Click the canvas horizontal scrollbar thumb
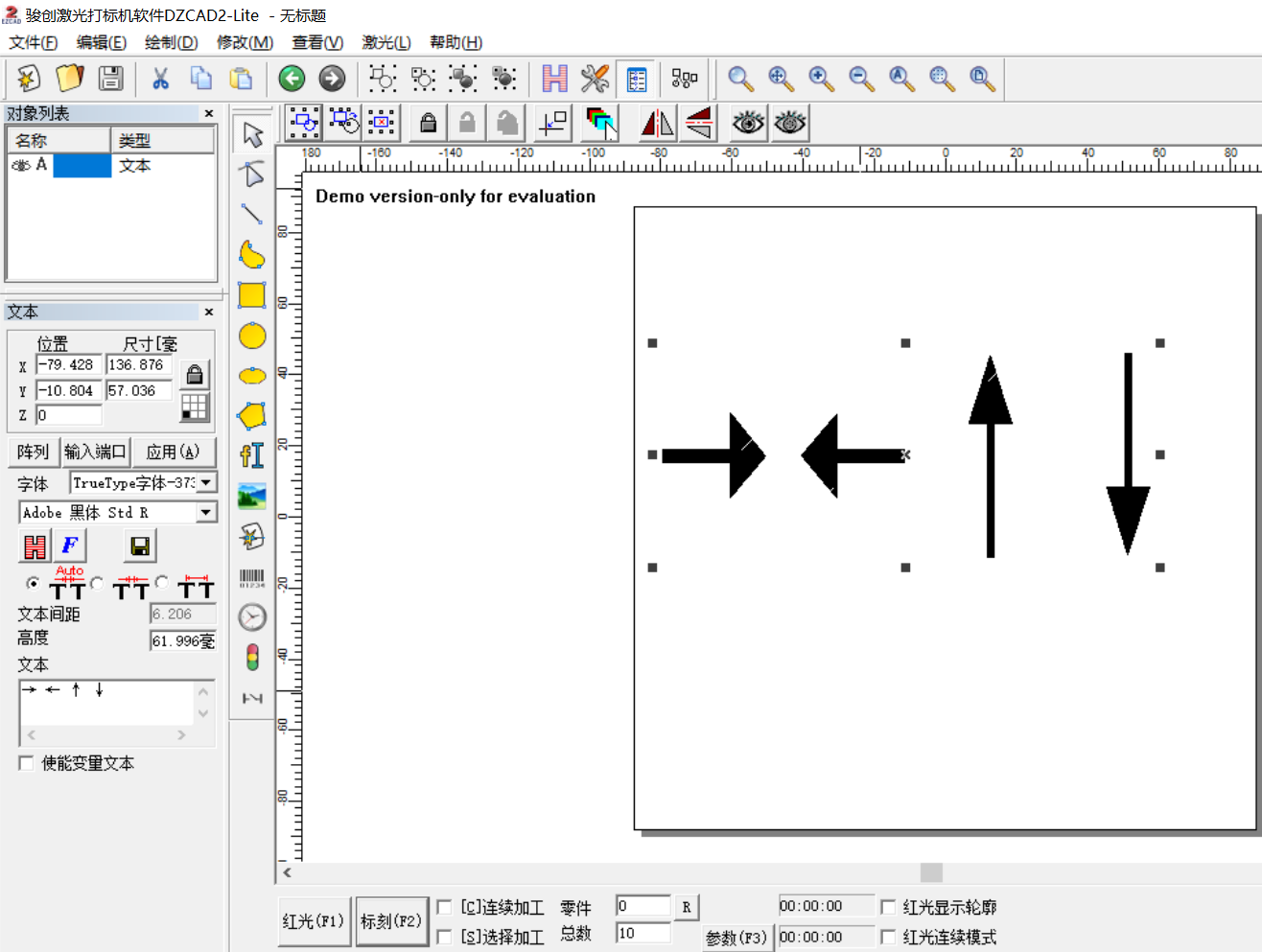 click(931, 872)
